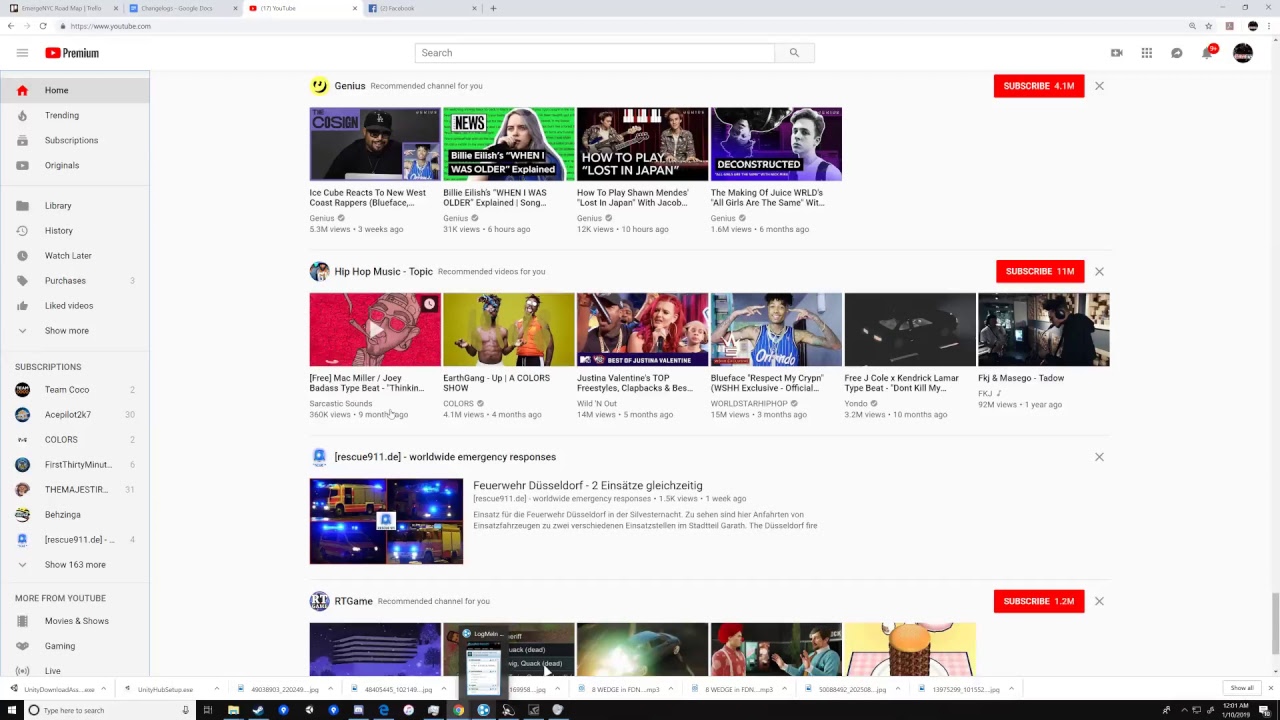Open the Ice Cube Reacts video thumbnail
The image size is (1280, 720).
(x=375, y=144)
